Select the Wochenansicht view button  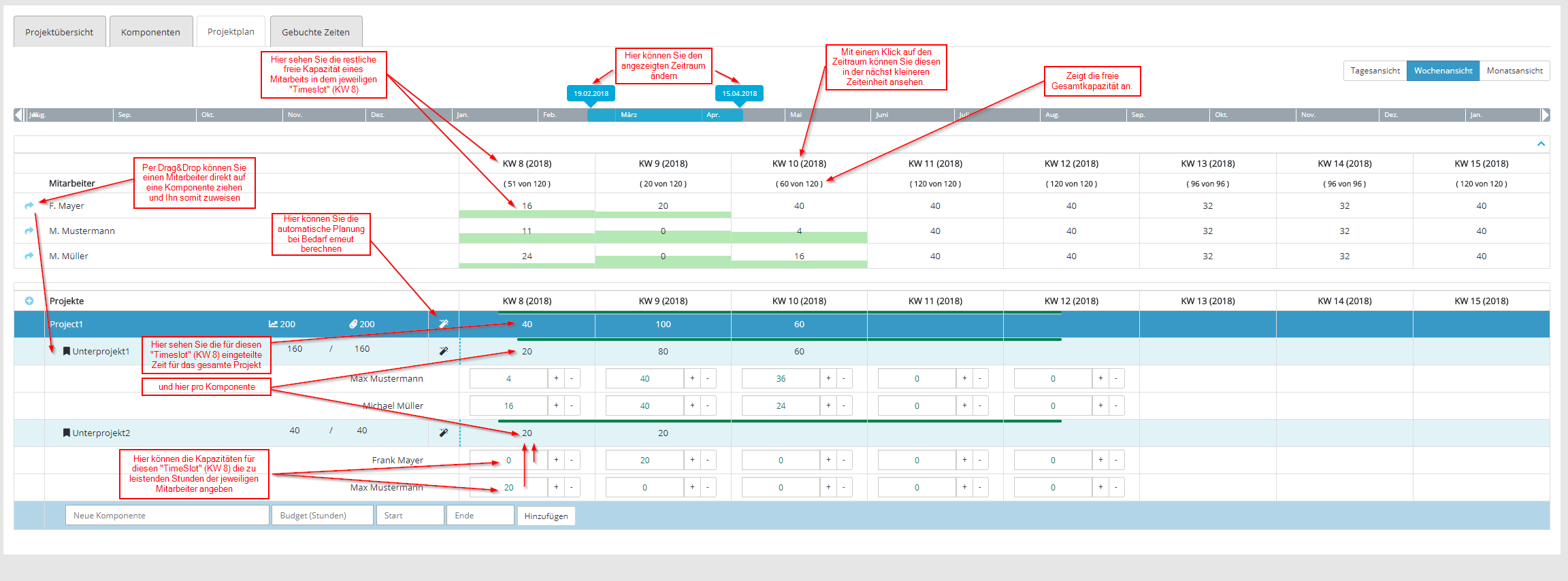(1443, 71)
